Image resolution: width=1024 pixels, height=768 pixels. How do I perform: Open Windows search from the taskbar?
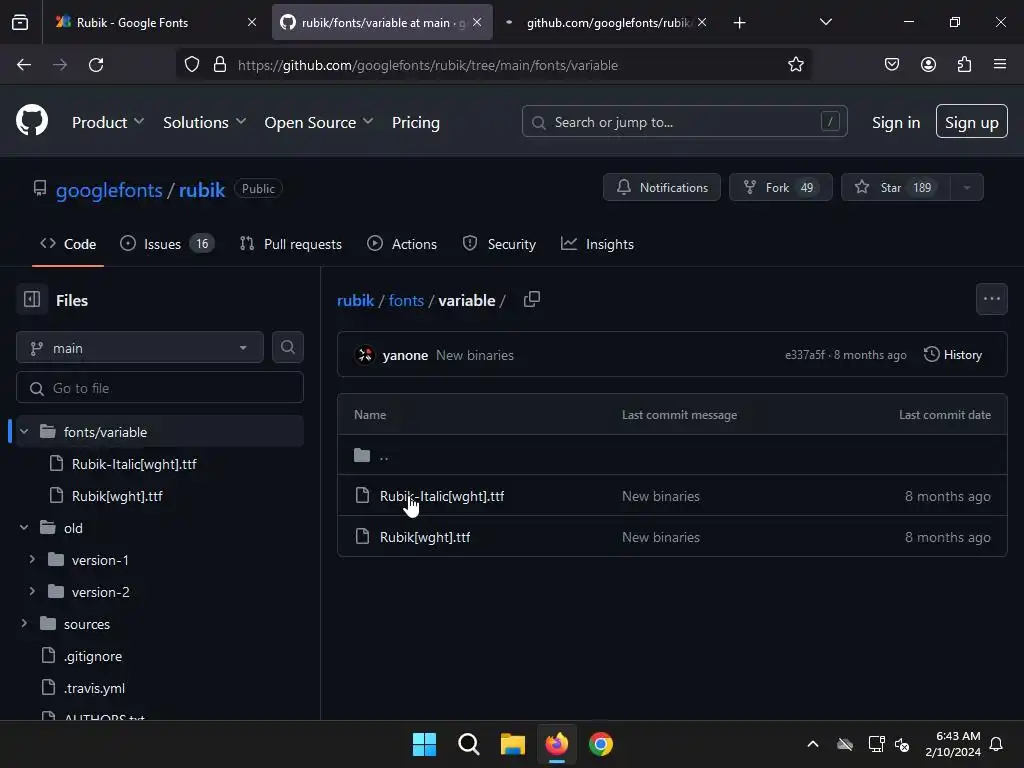pyautogui.click(x=468, y=744)
